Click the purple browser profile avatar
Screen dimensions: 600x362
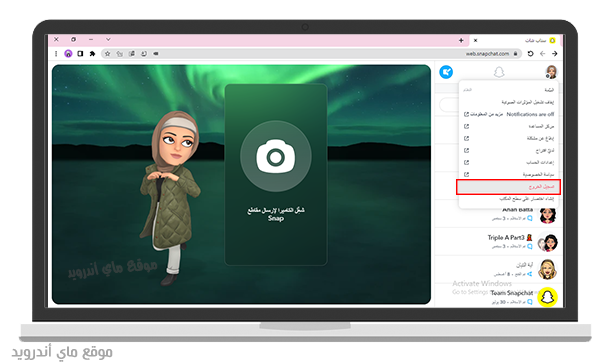tap(68, 54)
